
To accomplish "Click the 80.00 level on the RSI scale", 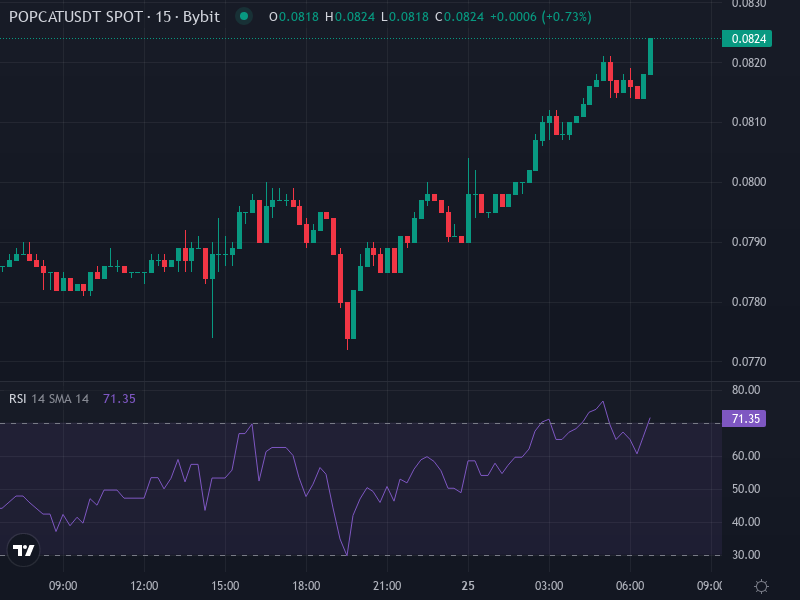I will [746, 388].
